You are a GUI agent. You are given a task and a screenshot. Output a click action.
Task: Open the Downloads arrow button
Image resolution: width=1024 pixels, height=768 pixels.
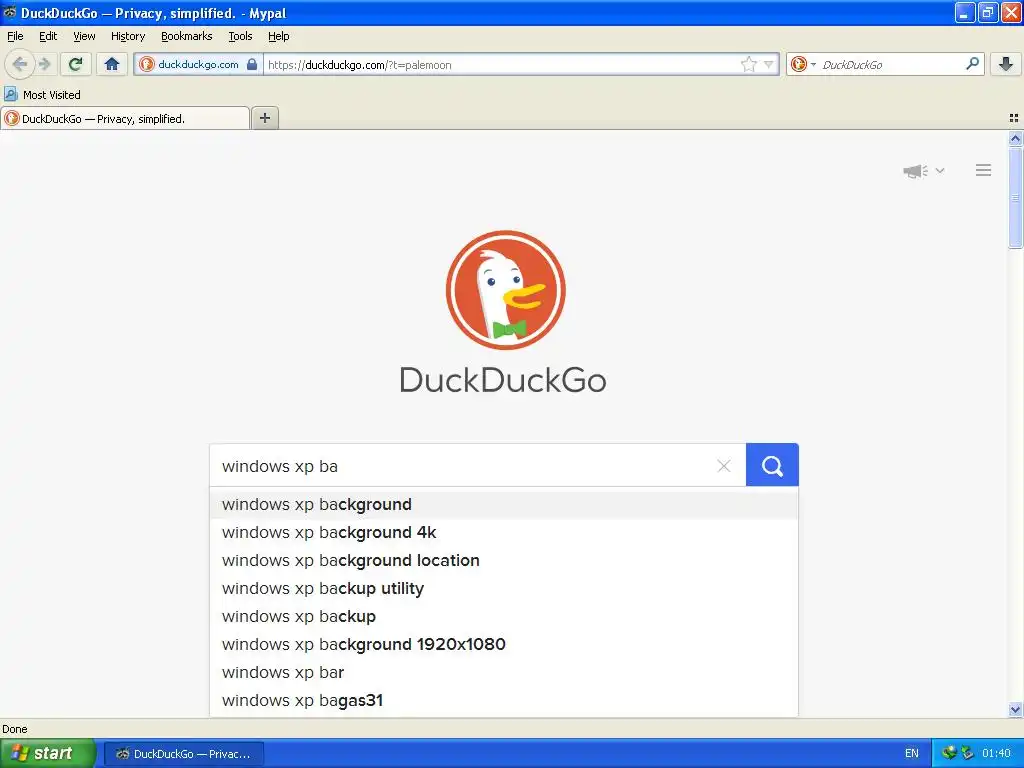point(1006,64)
